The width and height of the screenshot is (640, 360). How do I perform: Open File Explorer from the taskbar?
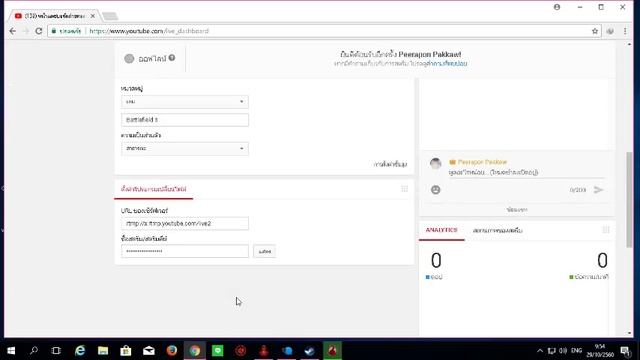click(x=103, y=351)
